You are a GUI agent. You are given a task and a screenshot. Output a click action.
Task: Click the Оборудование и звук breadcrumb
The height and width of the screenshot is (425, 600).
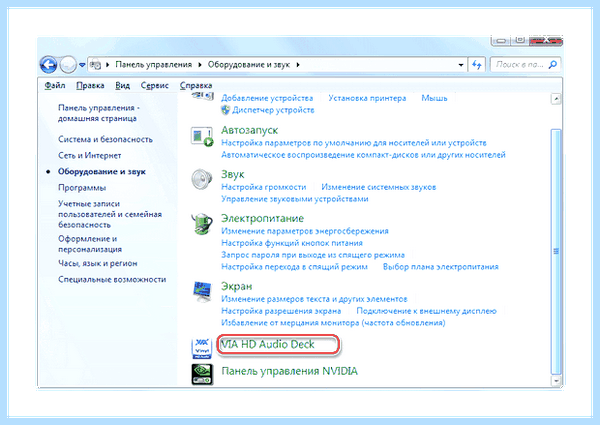coord(249,65)
